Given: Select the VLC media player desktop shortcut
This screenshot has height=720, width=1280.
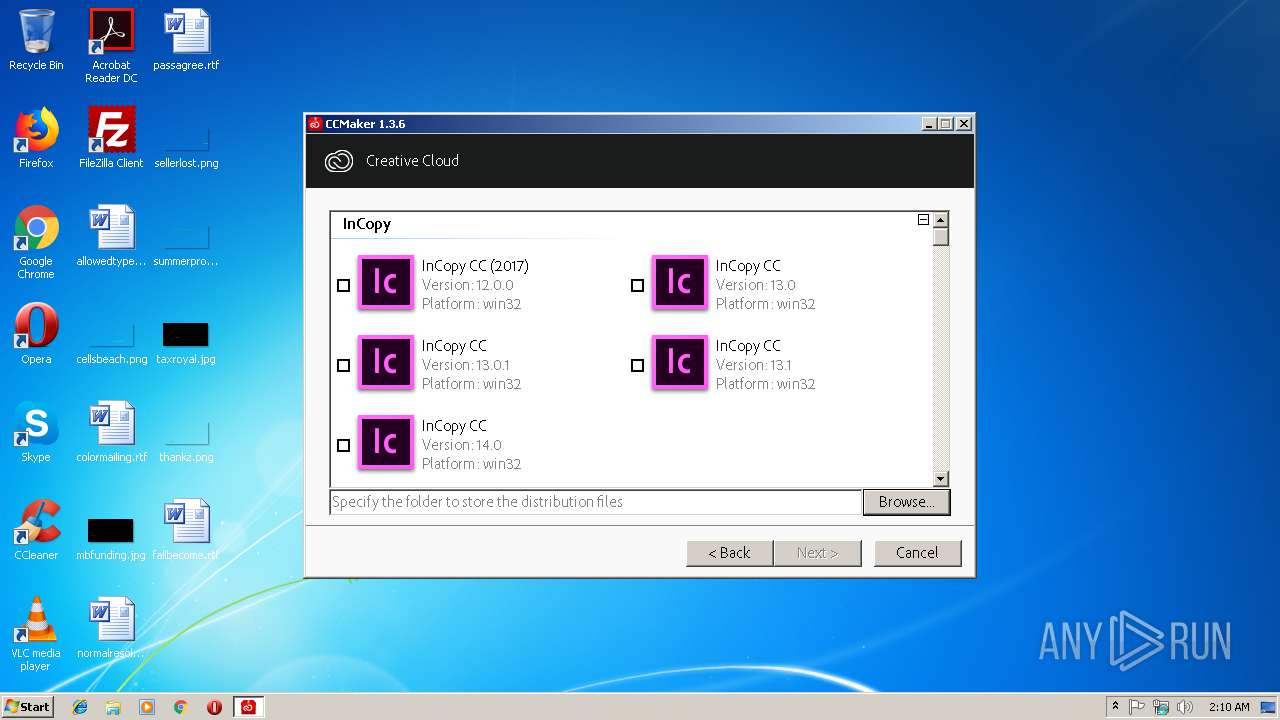Looking at the screenshot, I should point(36,634).
